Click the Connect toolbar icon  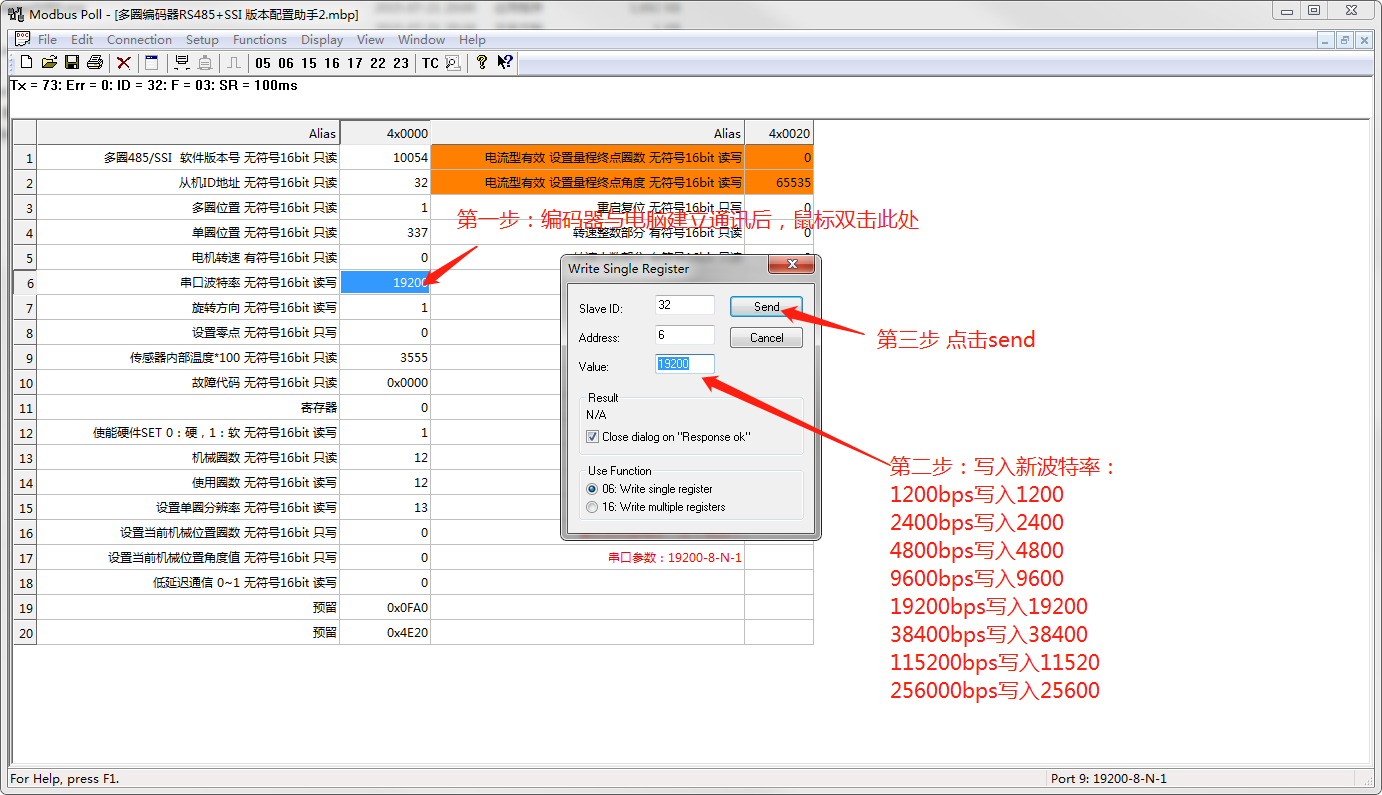tap(182, 62)
